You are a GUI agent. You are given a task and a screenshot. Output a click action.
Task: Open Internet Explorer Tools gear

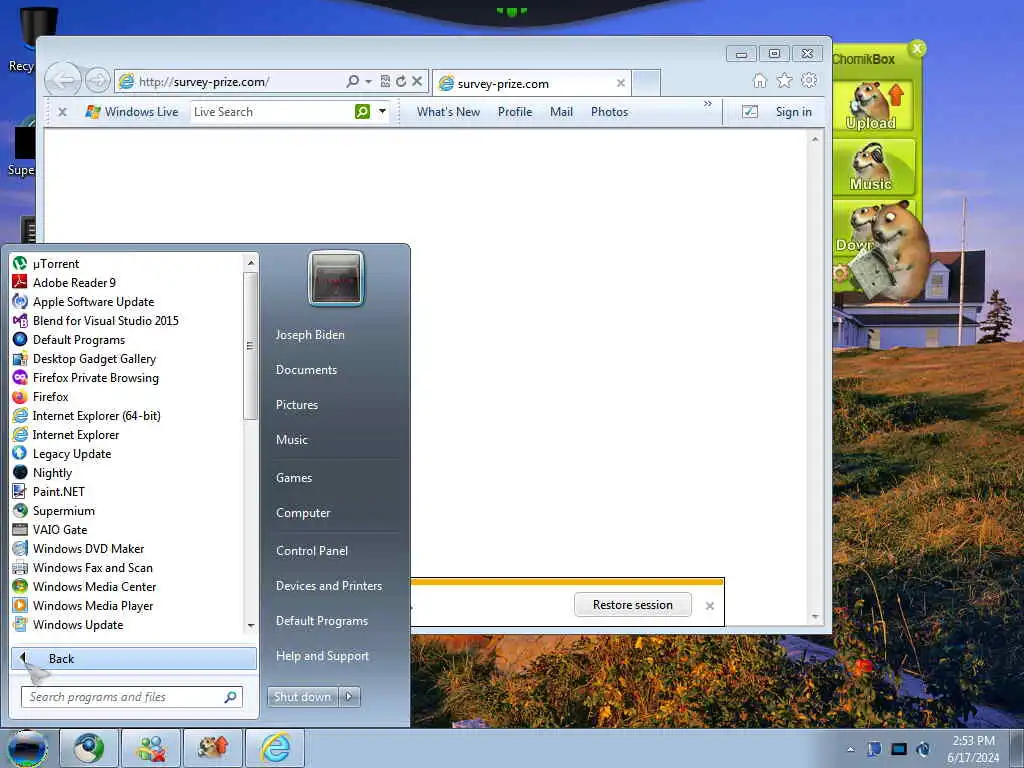(809, 80)
